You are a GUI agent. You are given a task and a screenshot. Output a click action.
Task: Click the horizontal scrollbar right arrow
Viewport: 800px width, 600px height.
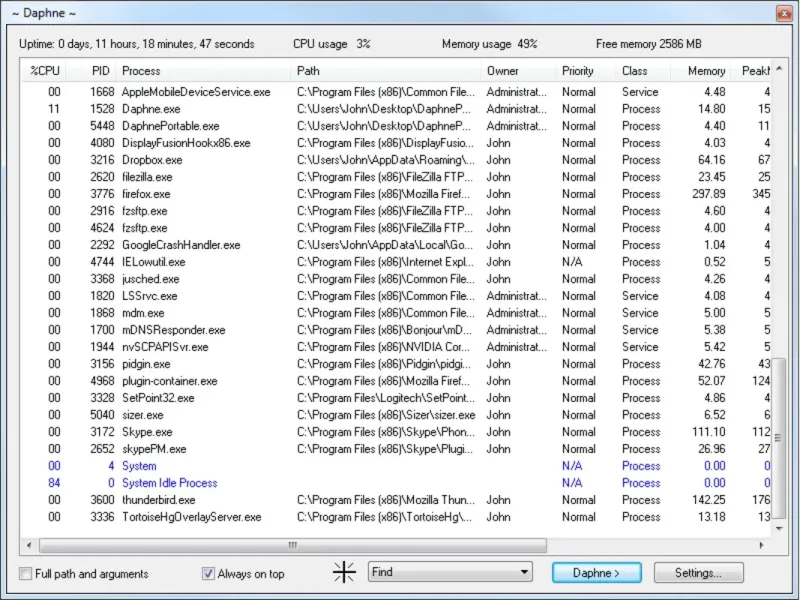[762, 545]
